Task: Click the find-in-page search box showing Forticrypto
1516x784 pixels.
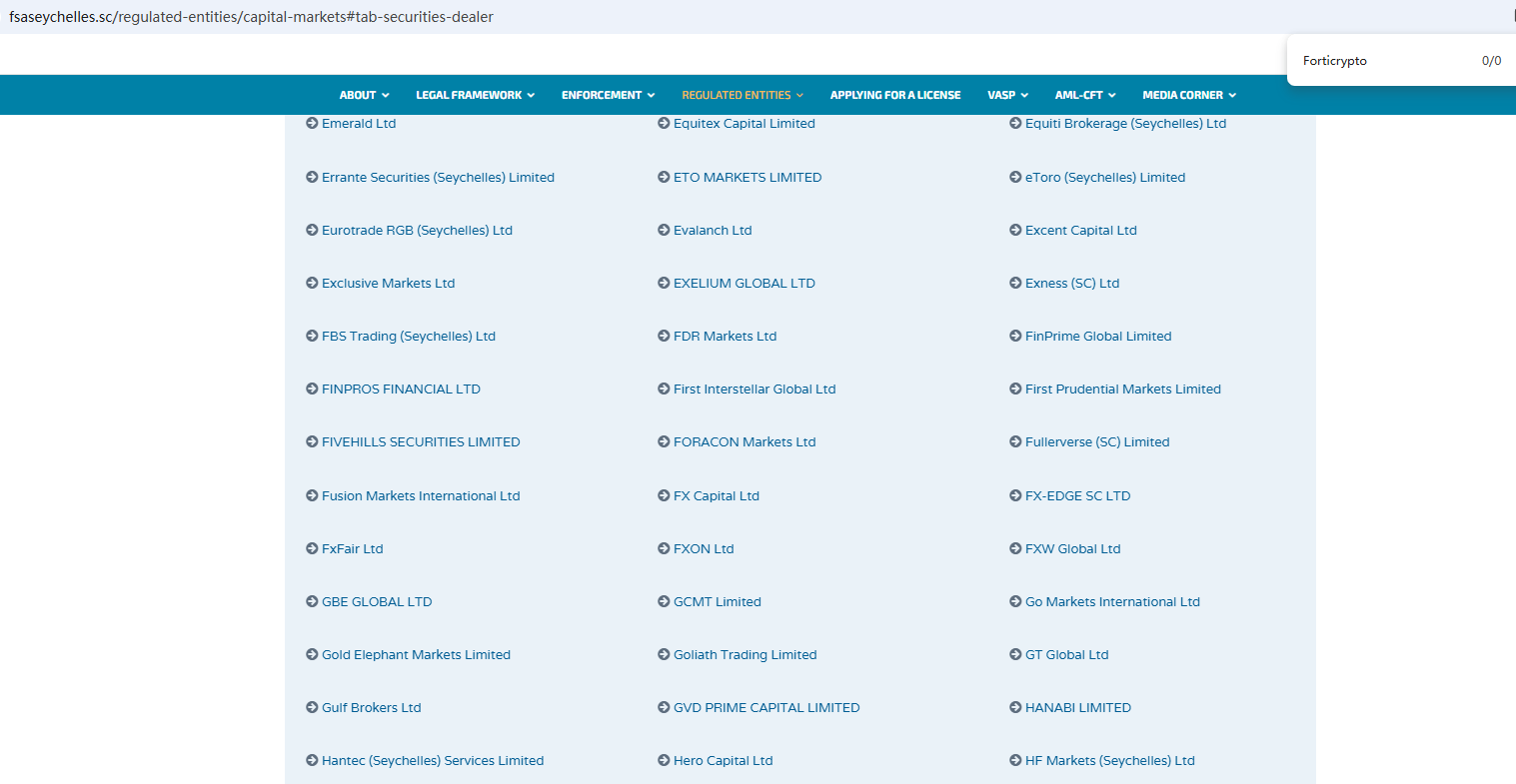Action: pos(1379,61)
